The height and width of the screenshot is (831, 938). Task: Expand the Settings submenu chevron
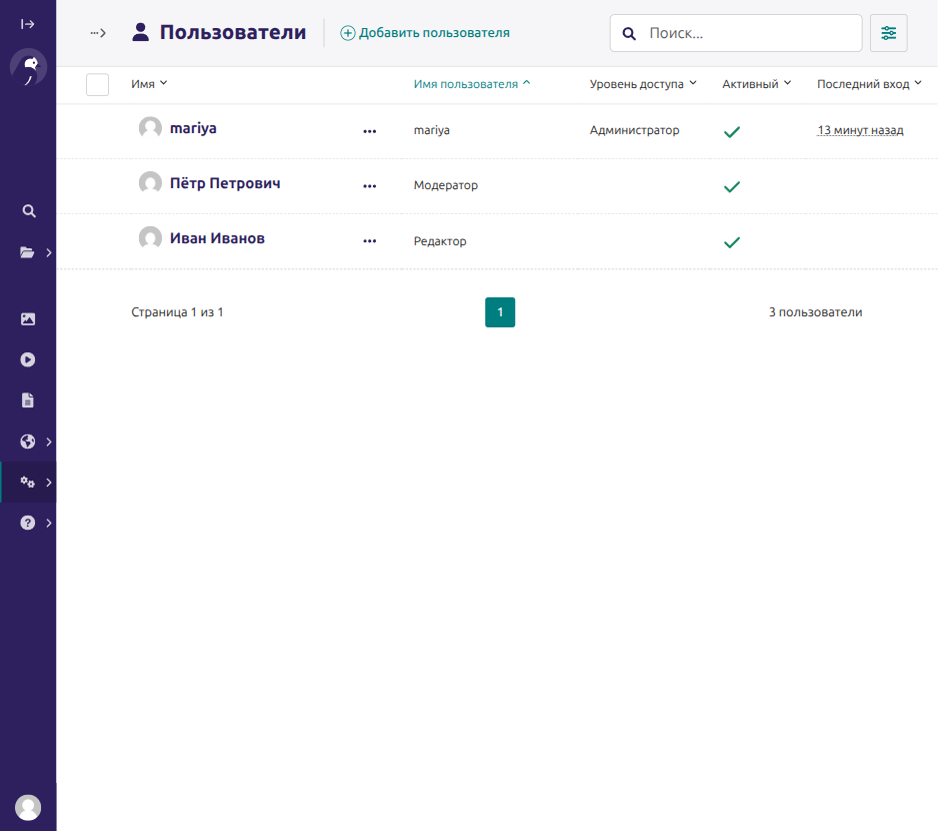pyautogui.click(x=49, y=482)
